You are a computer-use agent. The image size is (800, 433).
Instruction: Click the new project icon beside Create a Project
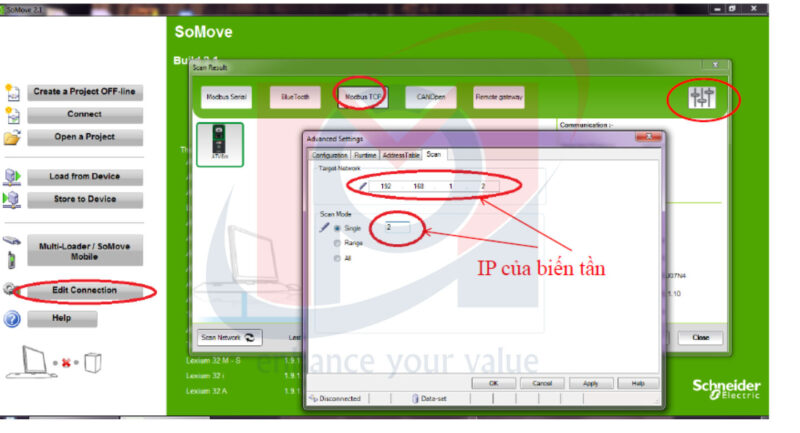[12, 92]
